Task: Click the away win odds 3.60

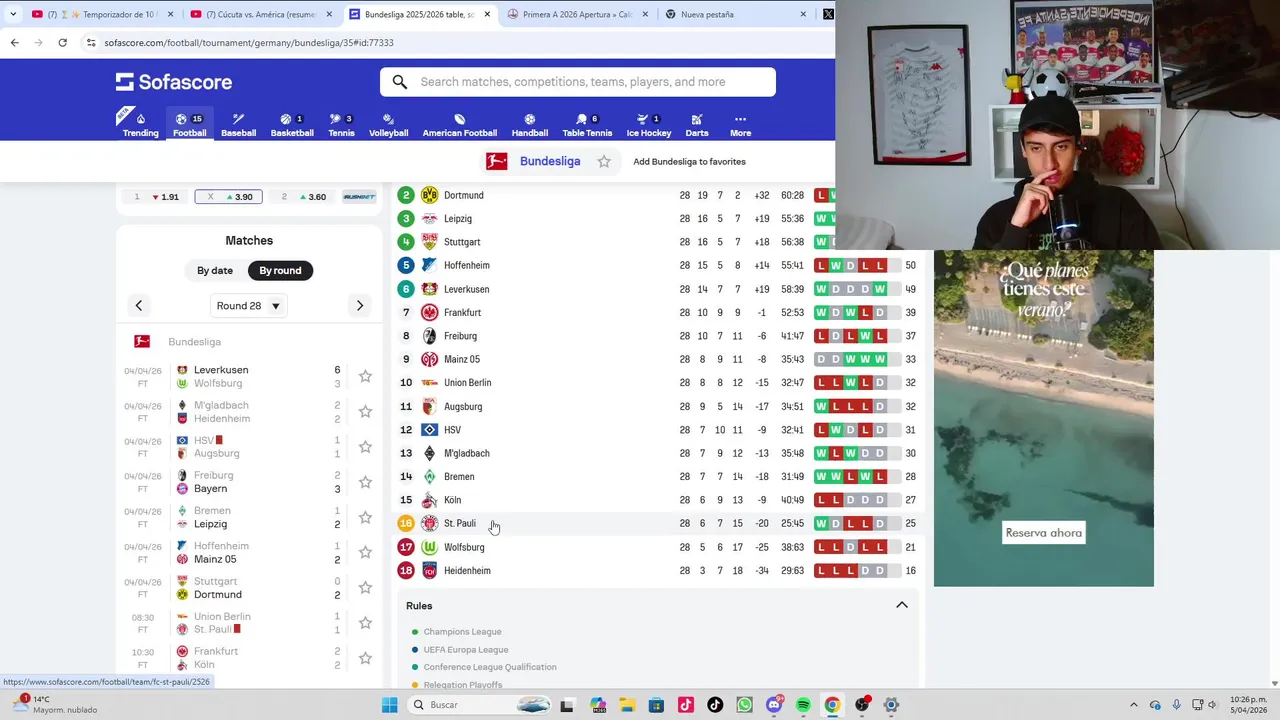Action: pyautogui.click(x=305, y=197)
